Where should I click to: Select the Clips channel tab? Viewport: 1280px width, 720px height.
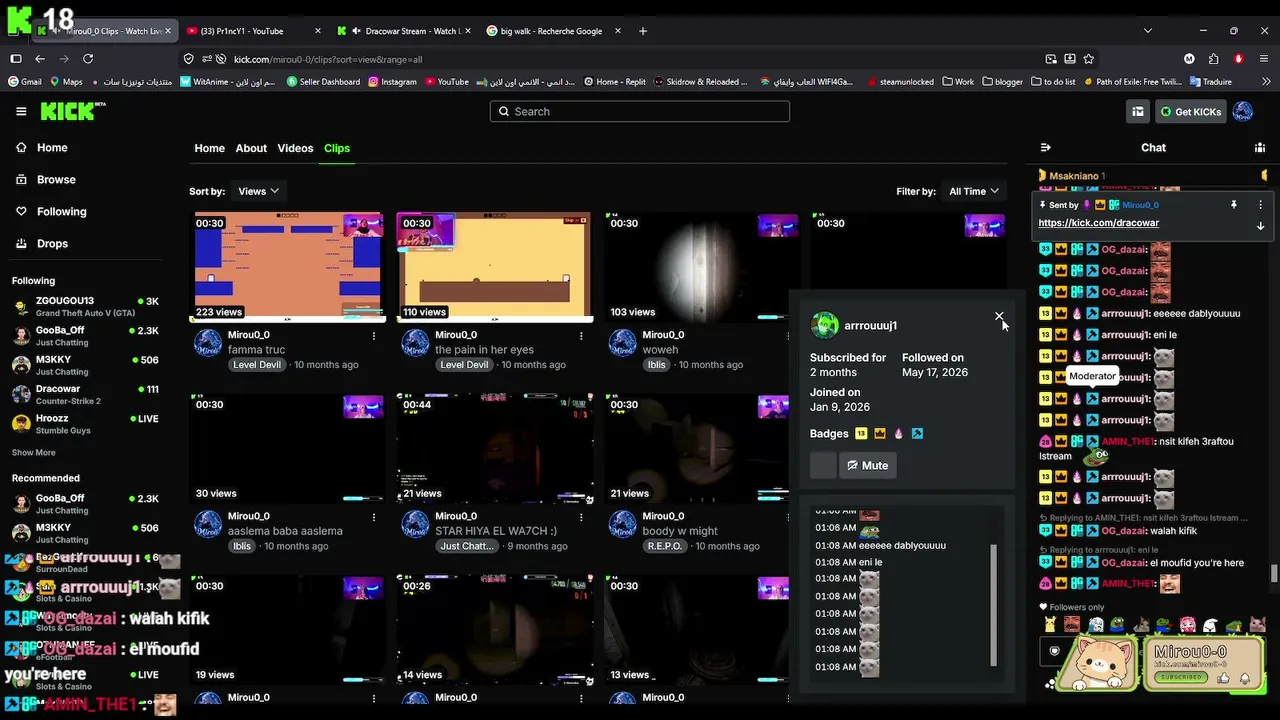[337, 148]
